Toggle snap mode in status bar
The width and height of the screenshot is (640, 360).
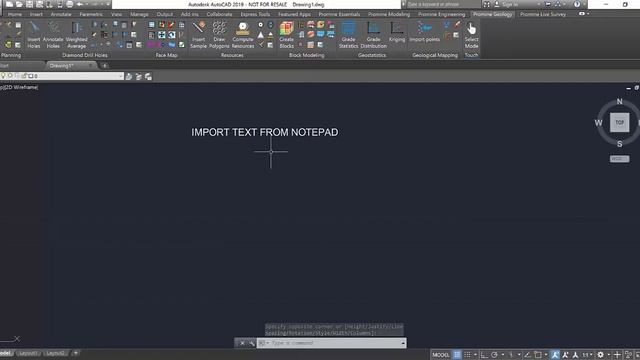(467, 355)
